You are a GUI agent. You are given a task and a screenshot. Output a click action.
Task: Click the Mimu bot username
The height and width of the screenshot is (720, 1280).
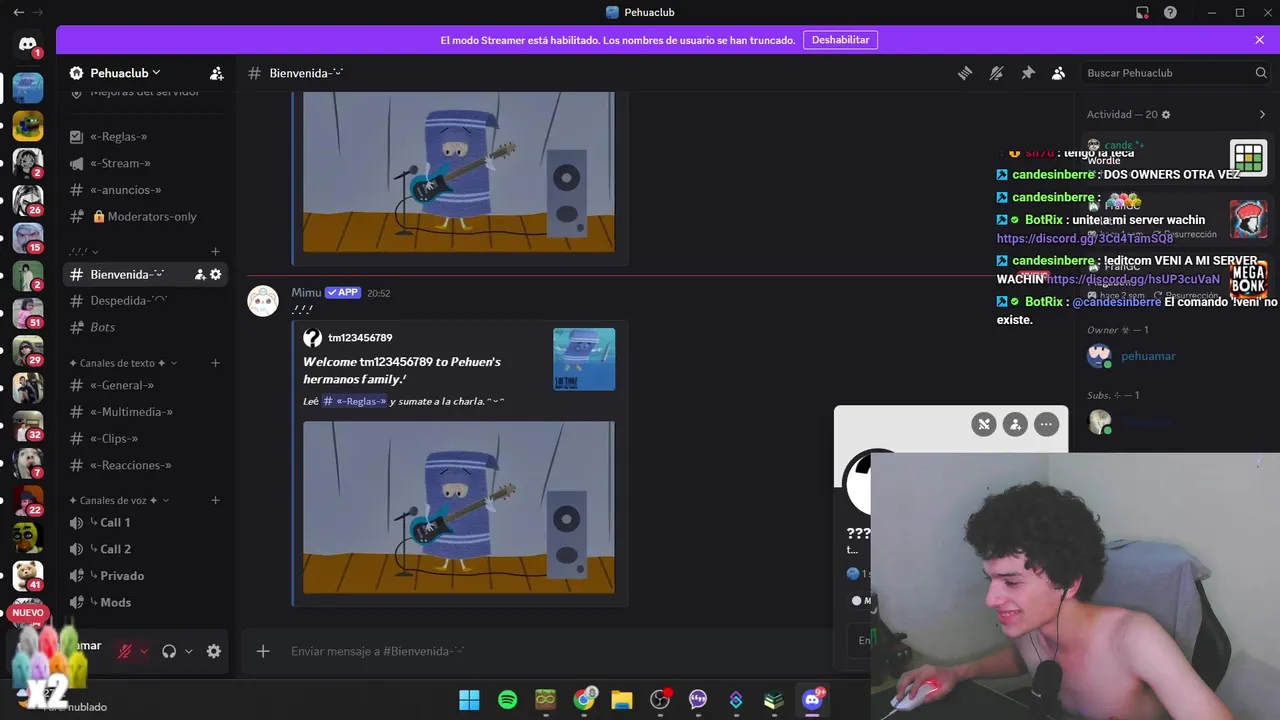tap(306, 293)
